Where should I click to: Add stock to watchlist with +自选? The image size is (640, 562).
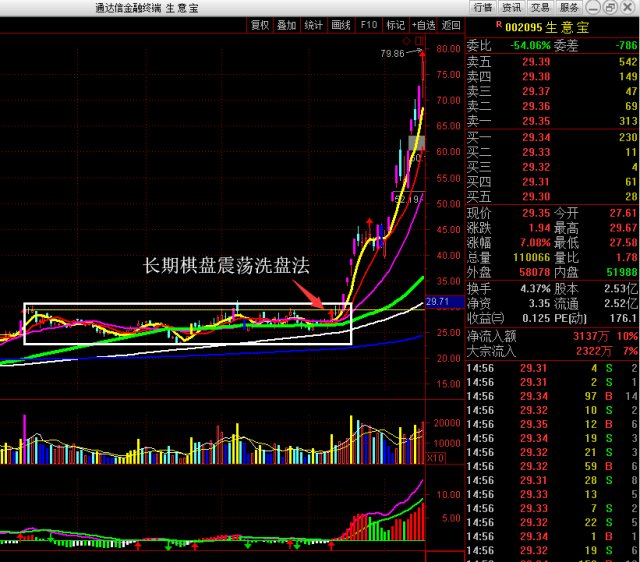[424, 25]
